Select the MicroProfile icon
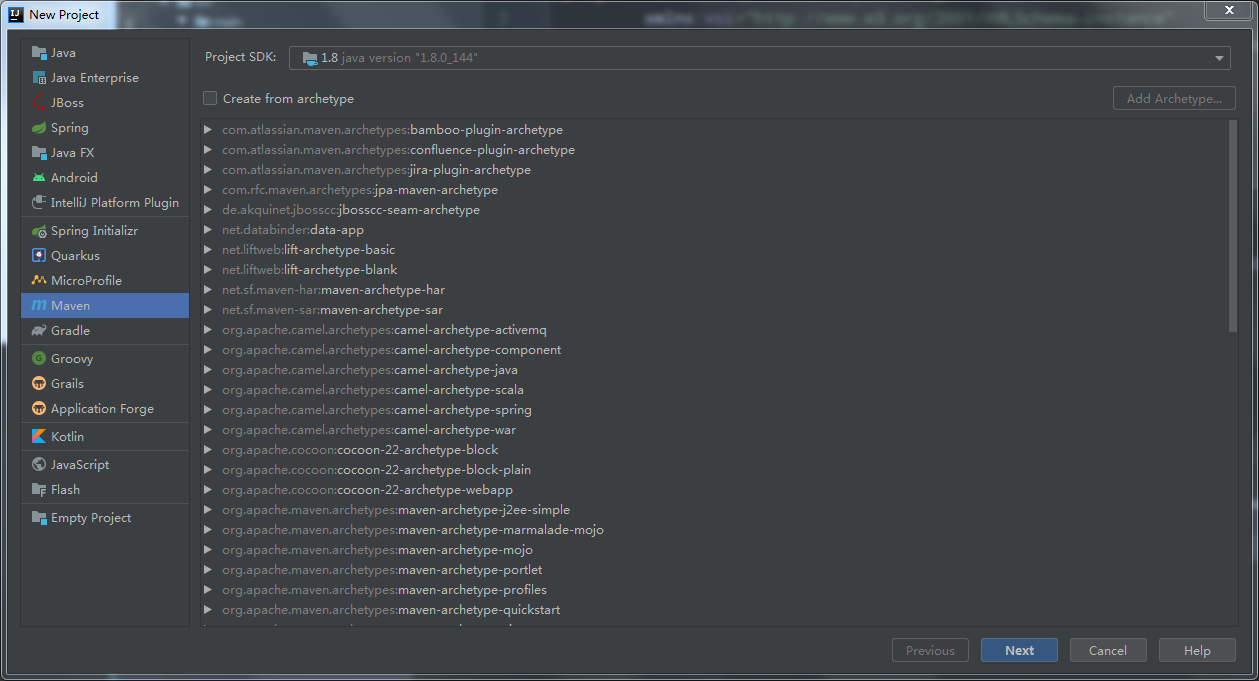The height and width of the screenshot is (681, 1259). 39,281
